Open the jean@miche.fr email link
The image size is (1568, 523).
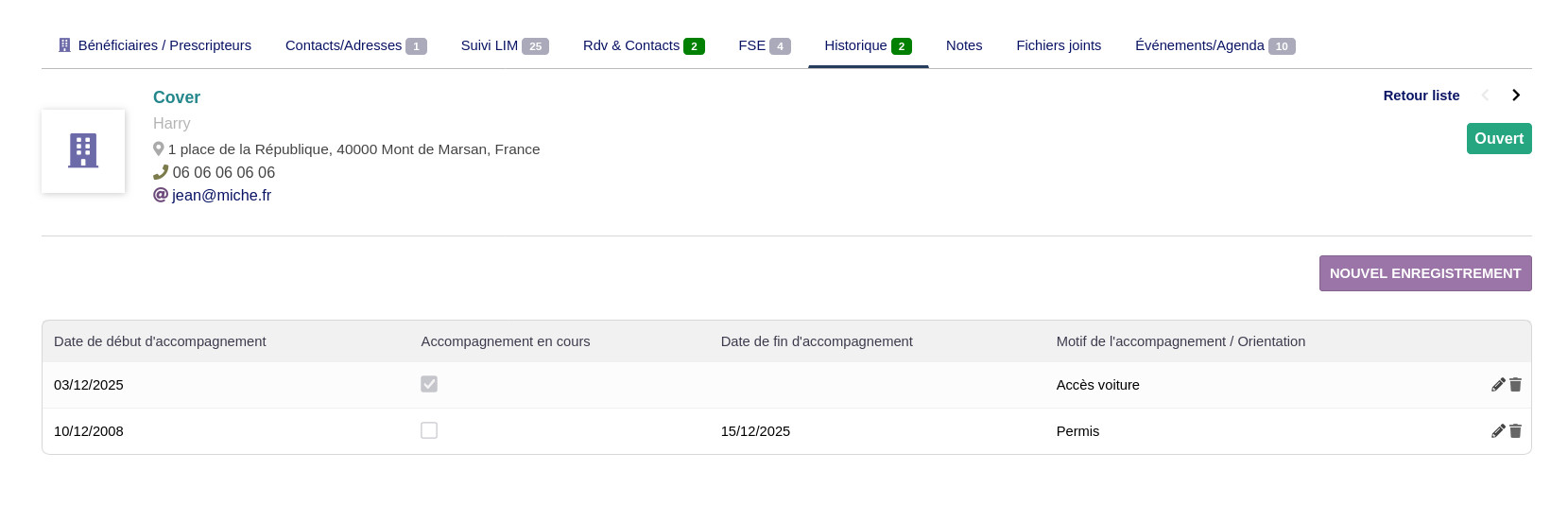coord(221,196)
